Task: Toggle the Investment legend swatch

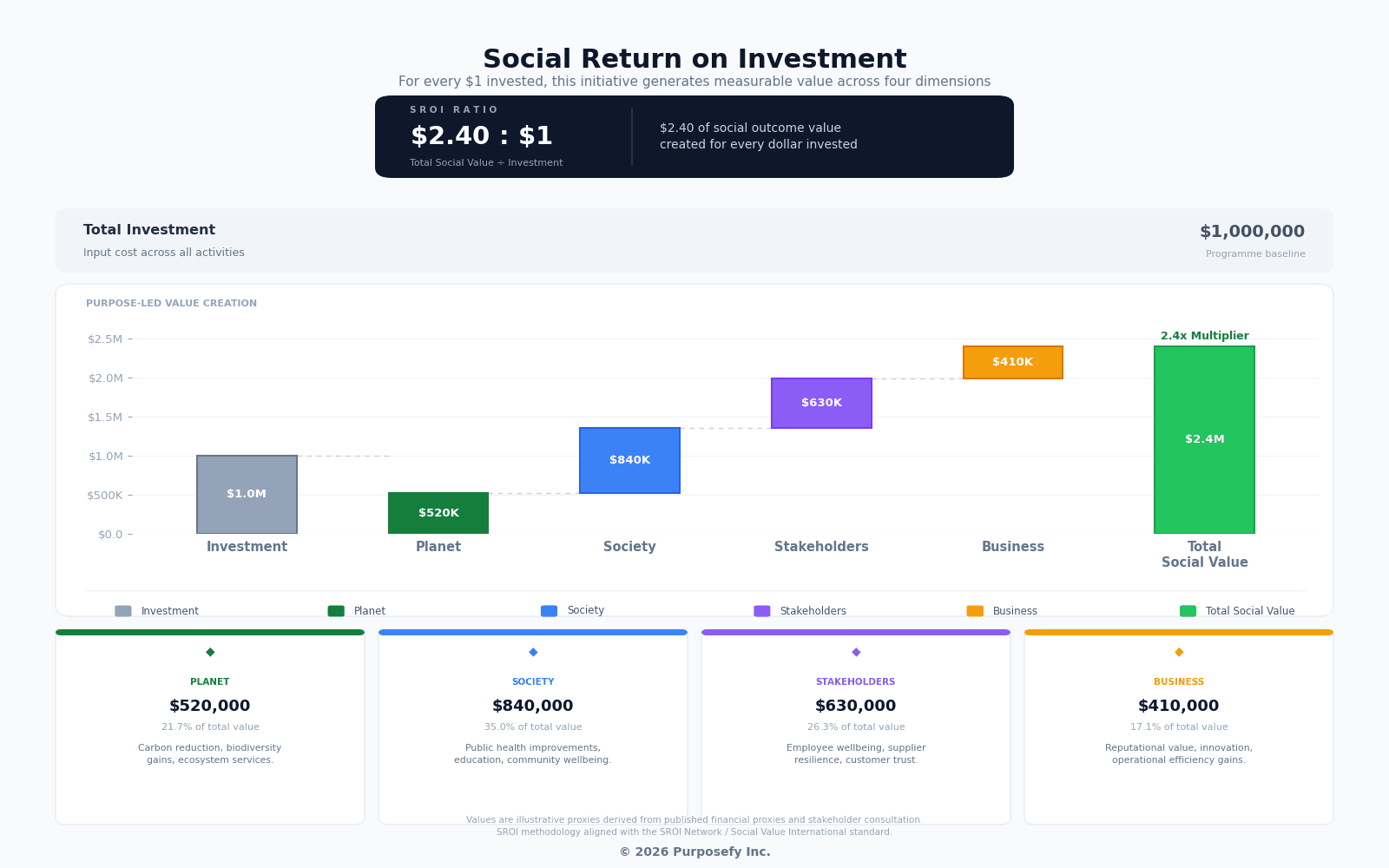Action: [123, 611]
